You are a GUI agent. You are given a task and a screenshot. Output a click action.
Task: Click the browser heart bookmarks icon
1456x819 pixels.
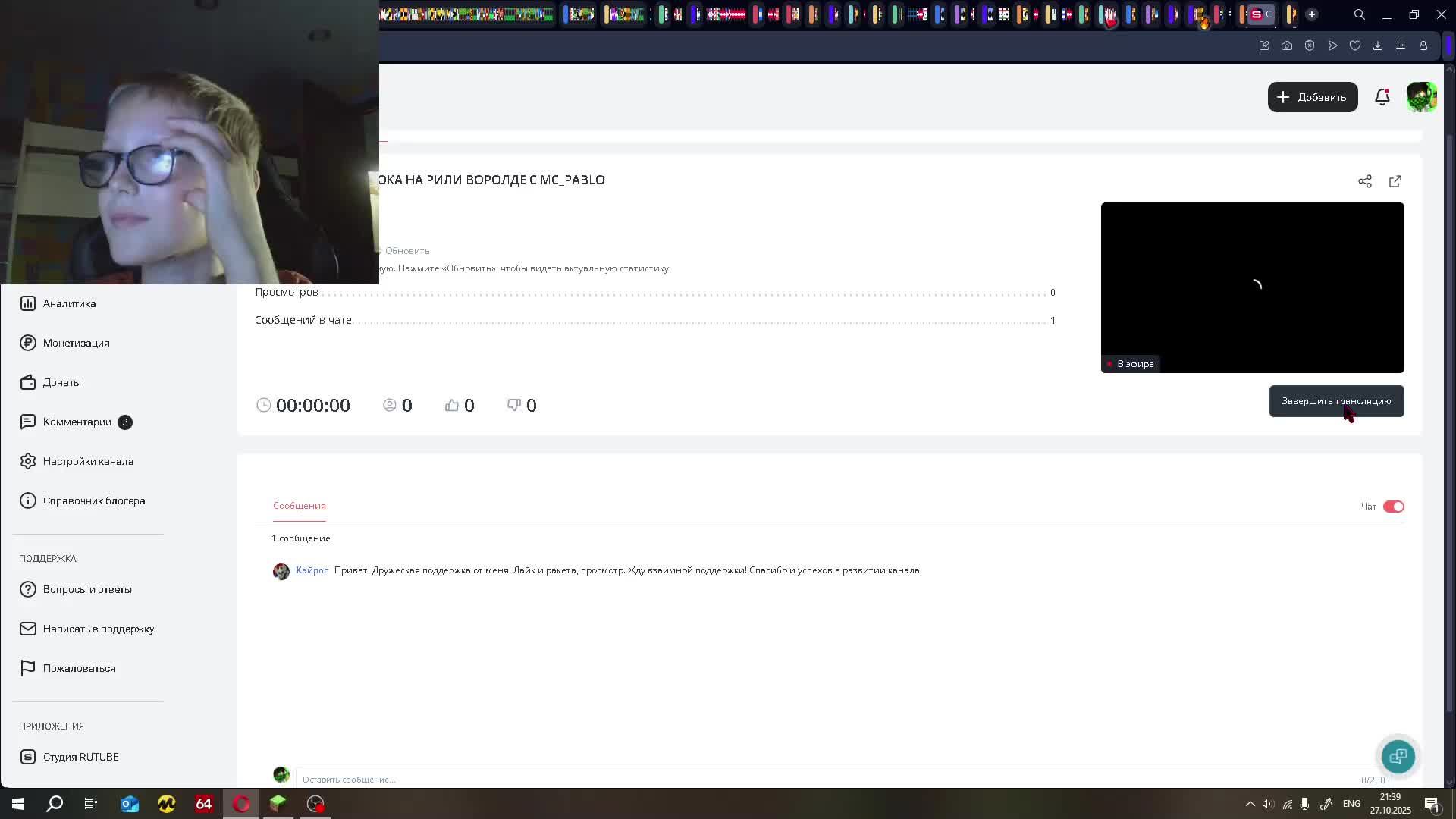1355,45
